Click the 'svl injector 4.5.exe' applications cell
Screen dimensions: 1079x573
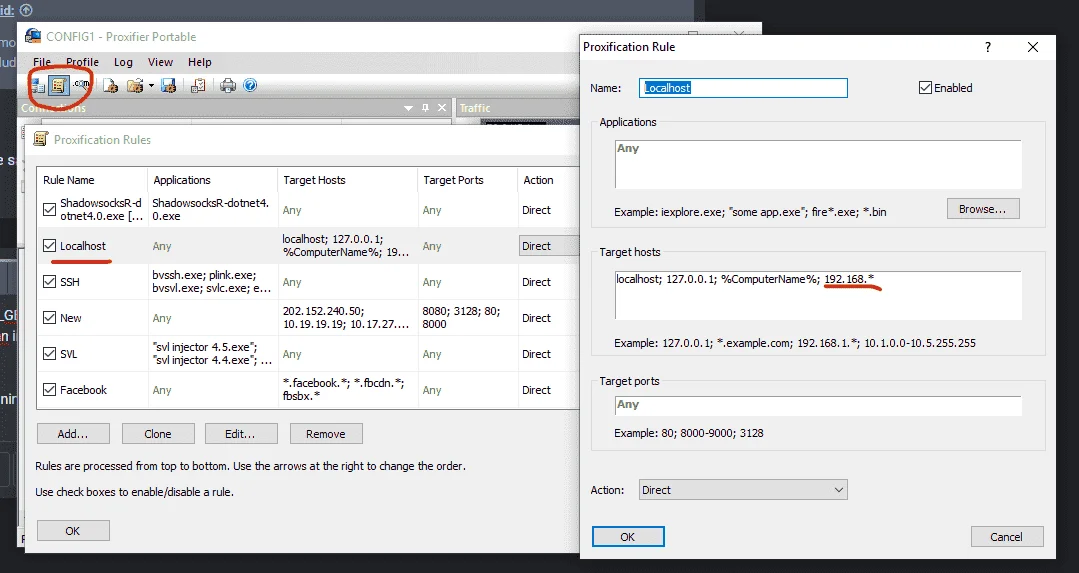pos(213,354)
